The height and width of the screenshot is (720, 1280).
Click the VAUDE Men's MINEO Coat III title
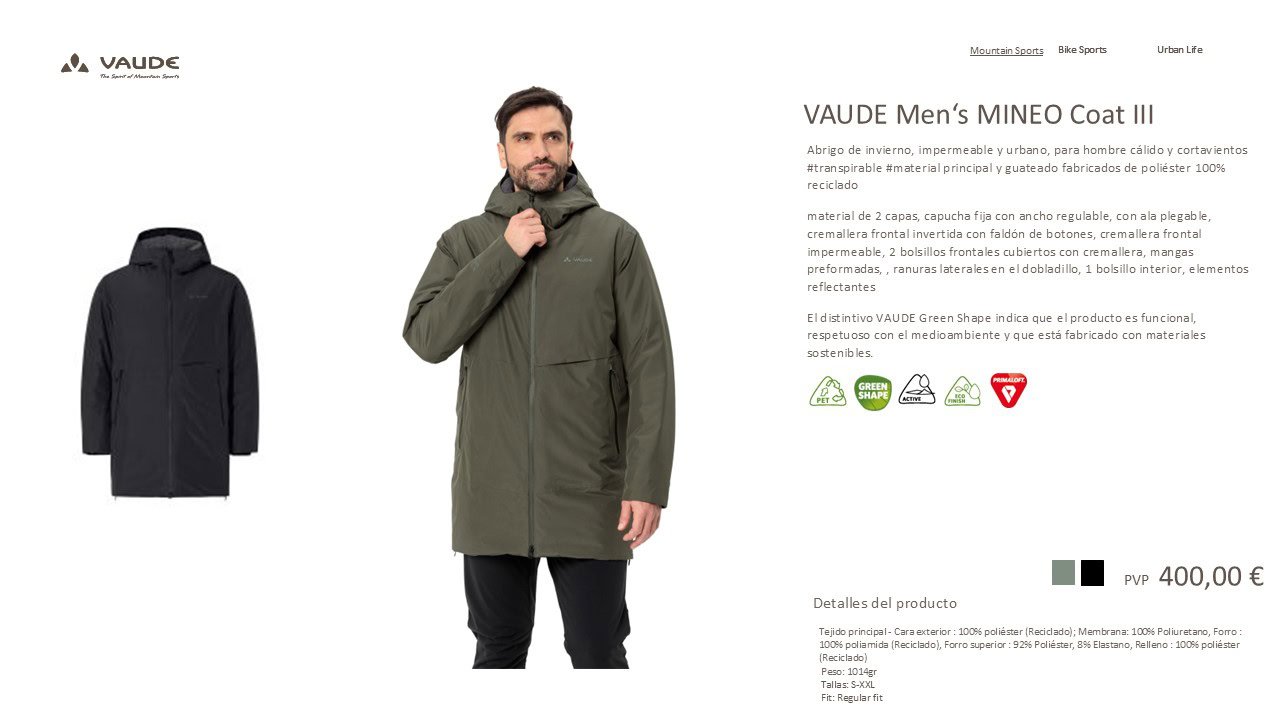coord(979,115)
